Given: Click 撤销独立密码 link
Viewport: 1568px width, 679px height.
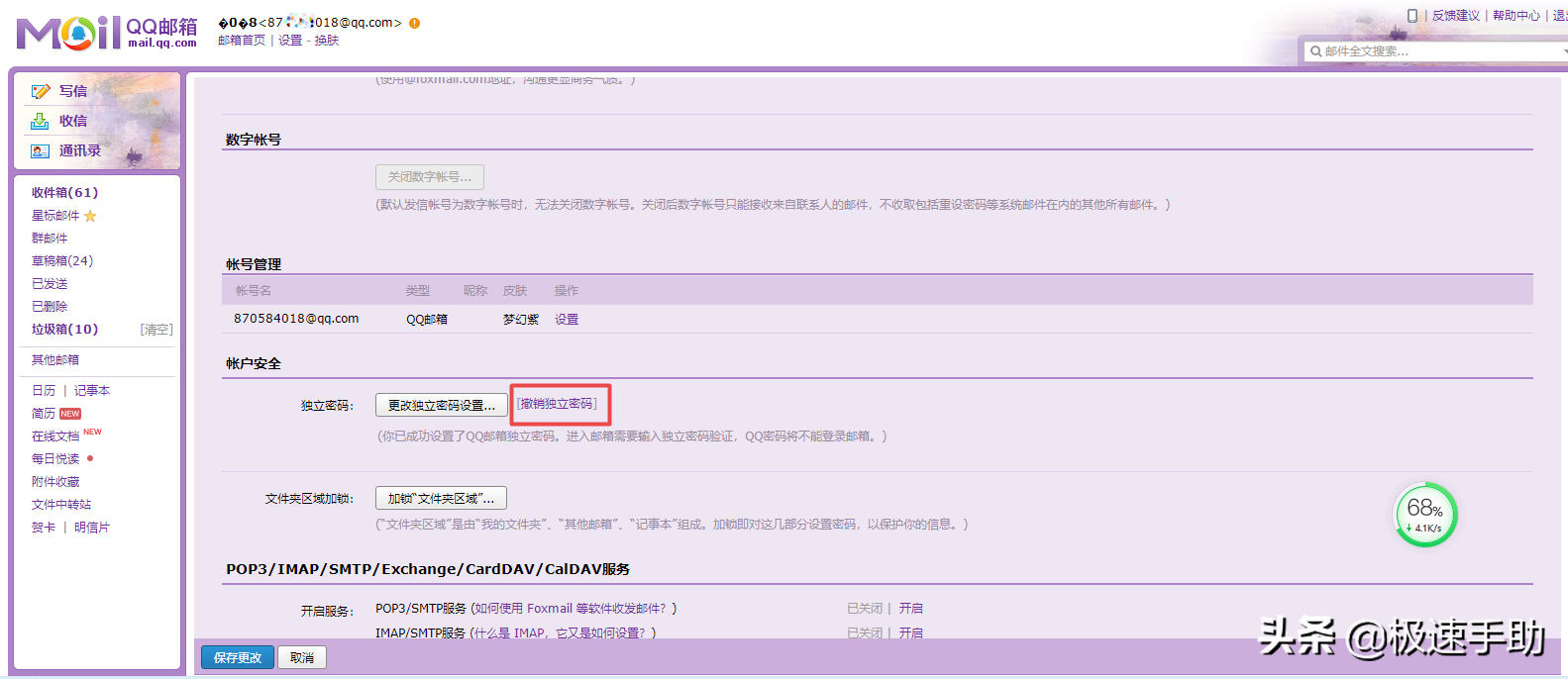Looking at the screenshot, I should (x=557, y=404).
